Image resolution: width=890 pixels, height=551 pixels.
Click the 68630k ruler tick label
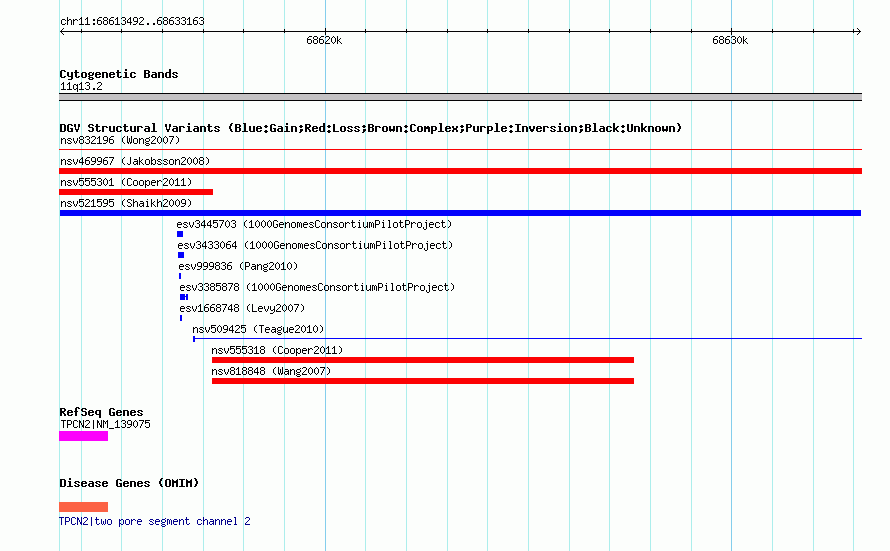coord(730,40)
